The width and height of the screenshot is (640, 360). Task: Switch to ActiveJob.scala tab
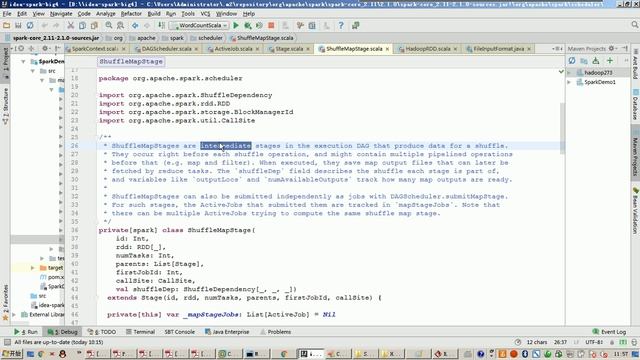[233, 49]
